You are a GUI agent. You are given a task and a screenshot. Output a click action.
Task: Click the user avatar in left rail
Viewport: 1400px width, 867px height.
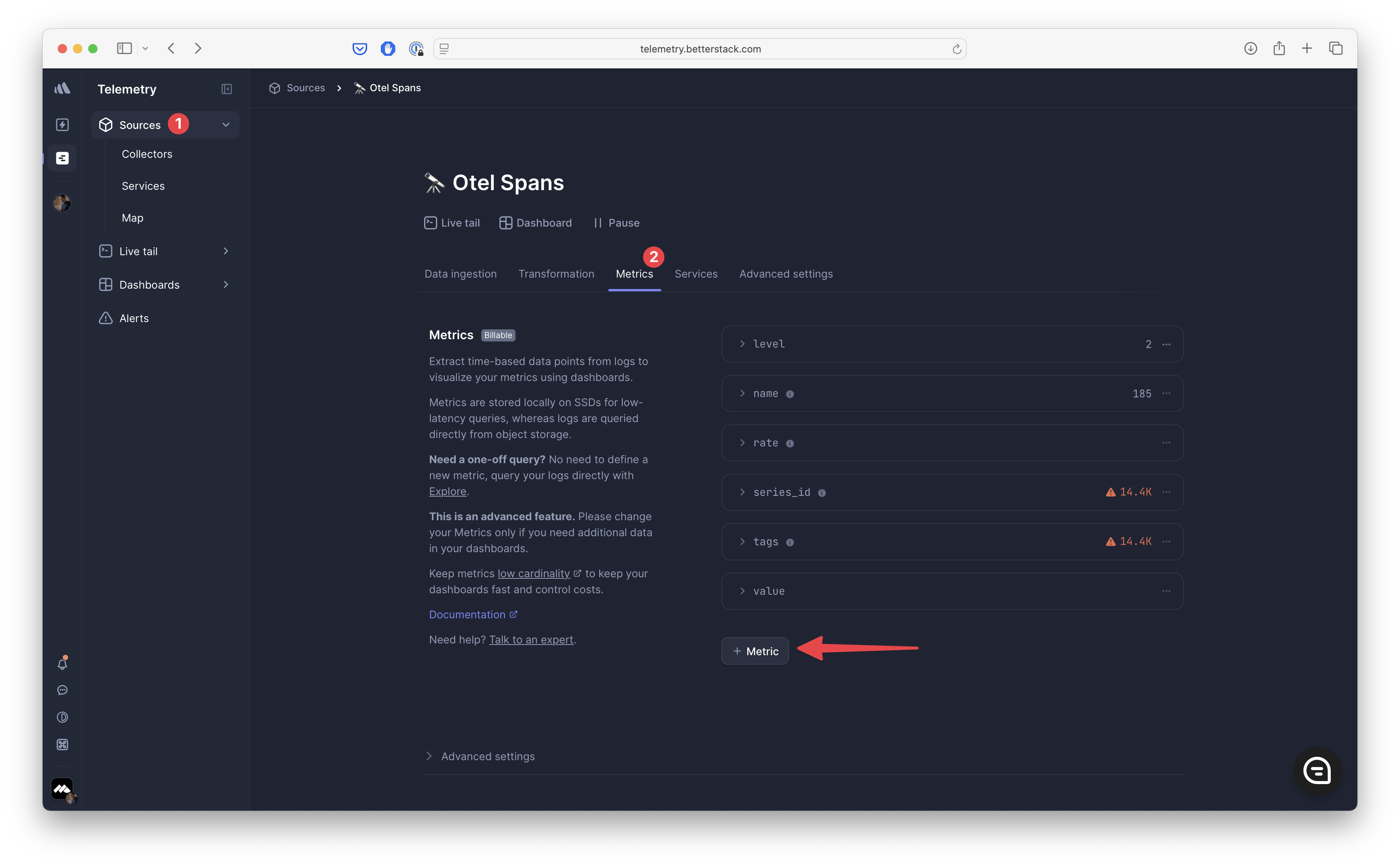(x=62, y=202)
